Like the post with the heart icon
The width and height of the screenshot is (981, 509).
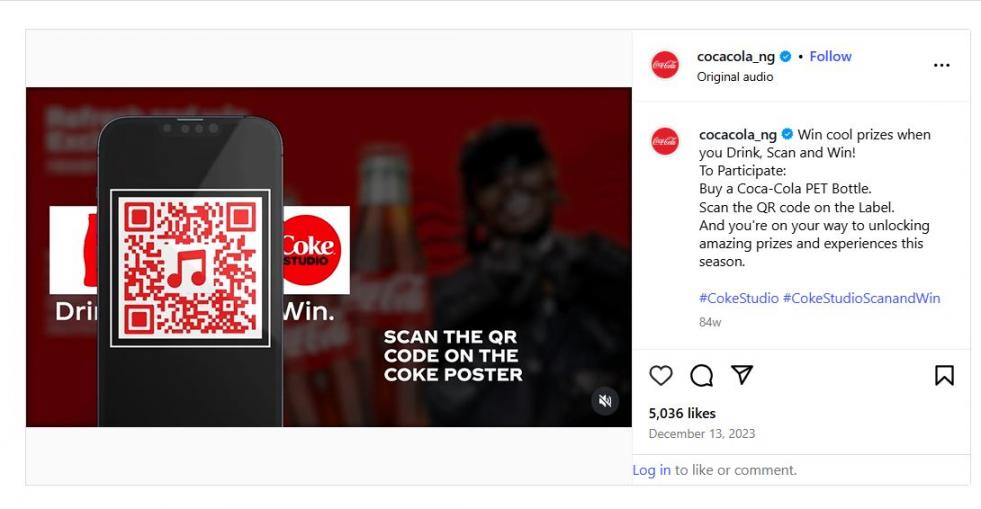pos(661,375)
